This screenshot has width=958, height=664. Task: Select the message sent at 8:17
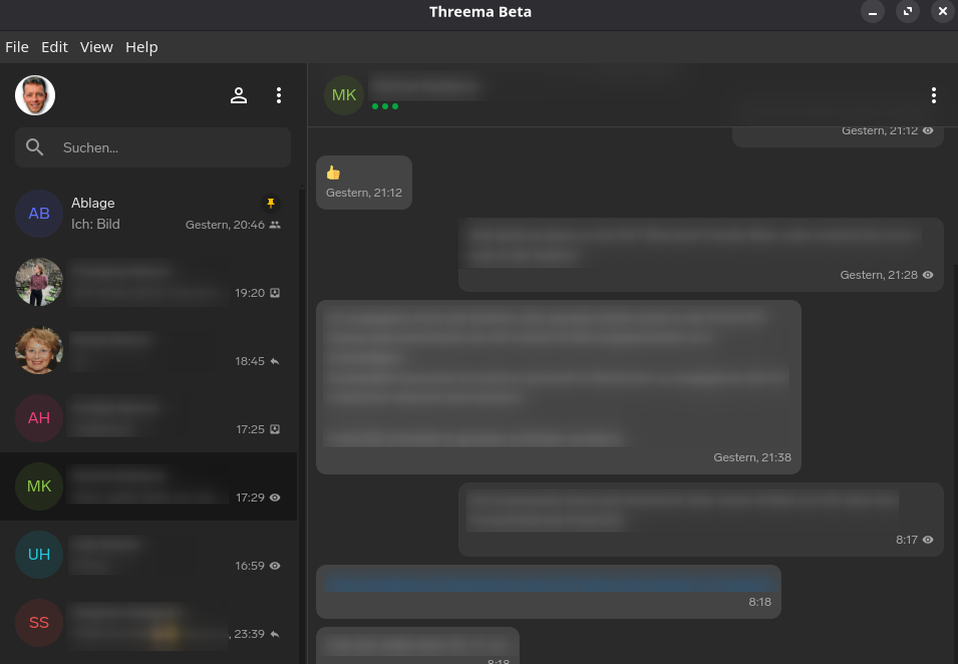(x=701, y=520)
